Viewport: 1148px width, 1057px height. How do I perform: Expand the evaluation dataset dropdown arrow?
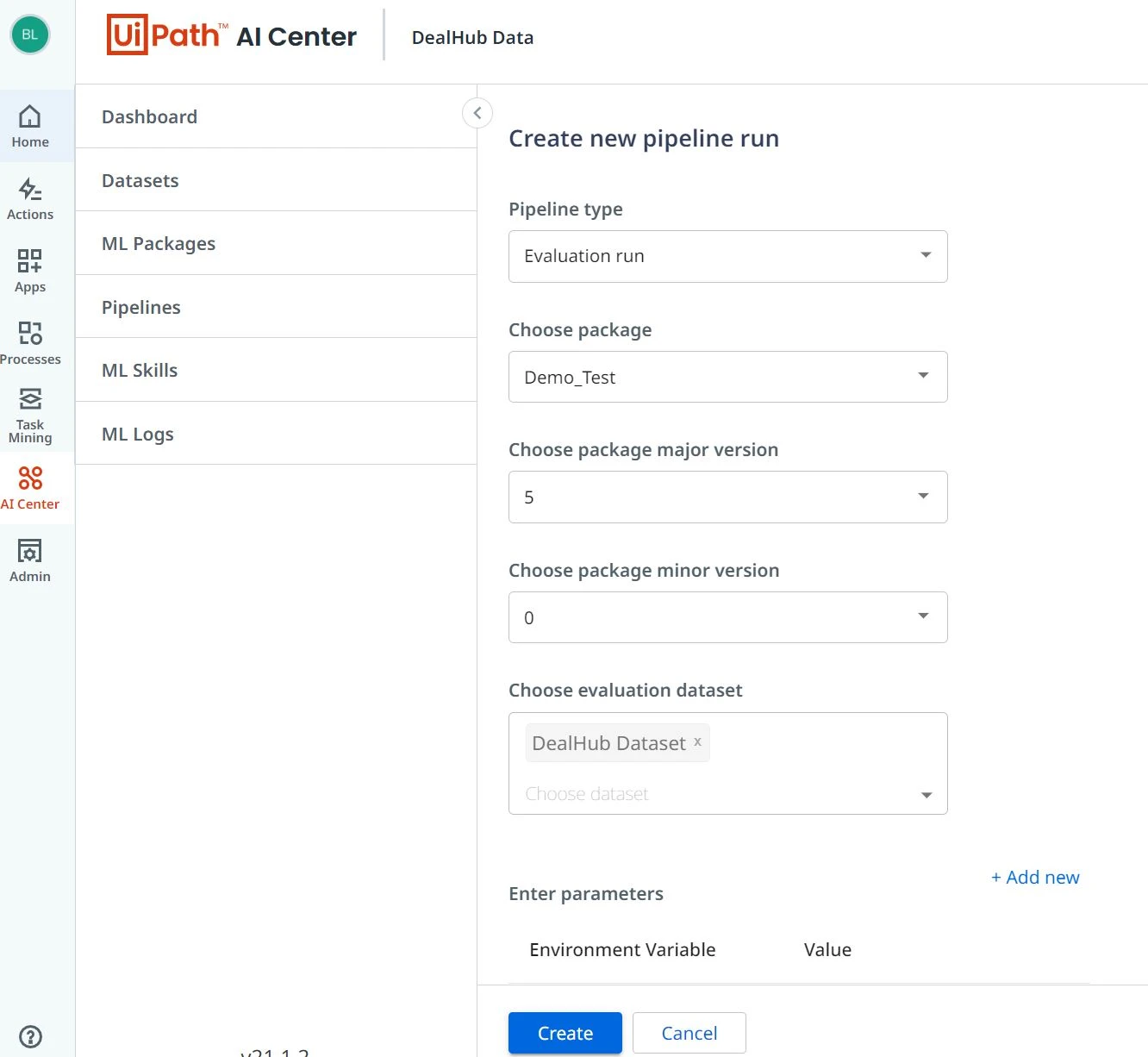coord(927,795)
